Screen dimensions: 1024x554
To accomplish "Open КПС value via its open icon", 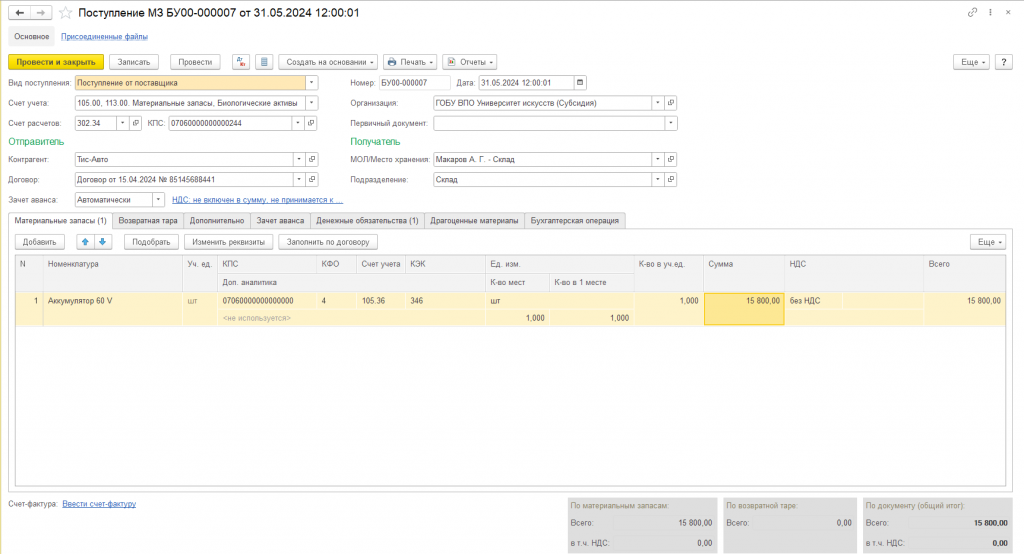I will coord(311,123).
